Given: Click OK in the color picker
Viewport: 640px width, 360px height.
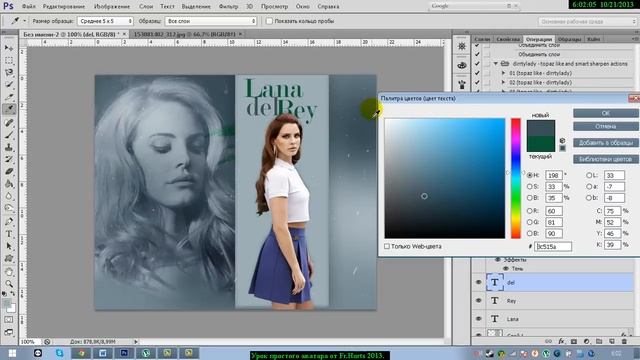Looking at the screenshot, I should pyautogui.click(x=605, y=113).
